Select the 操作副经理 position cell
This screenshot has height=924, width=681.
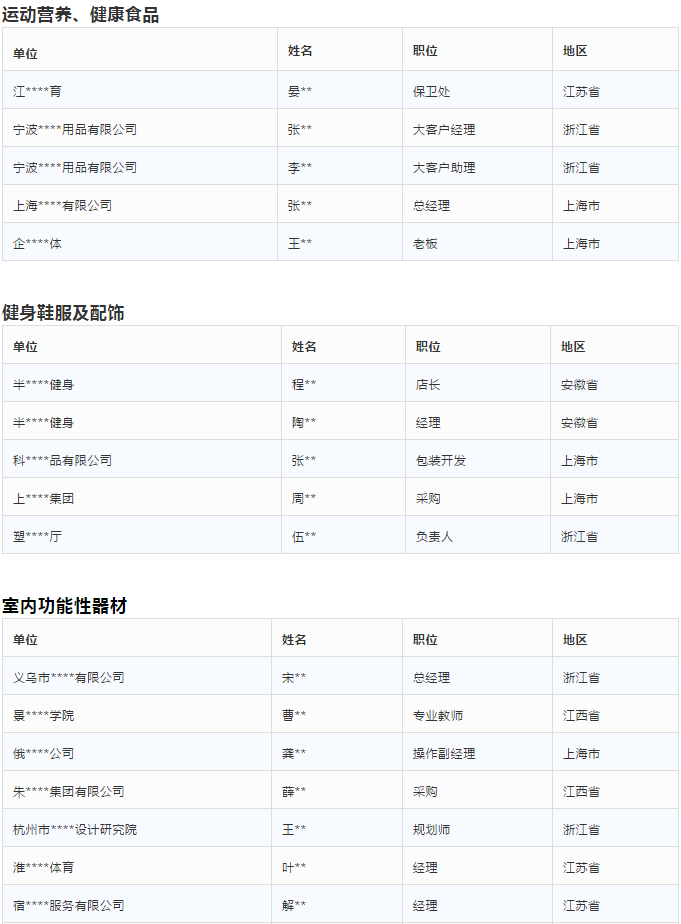(x=444, y=753)
